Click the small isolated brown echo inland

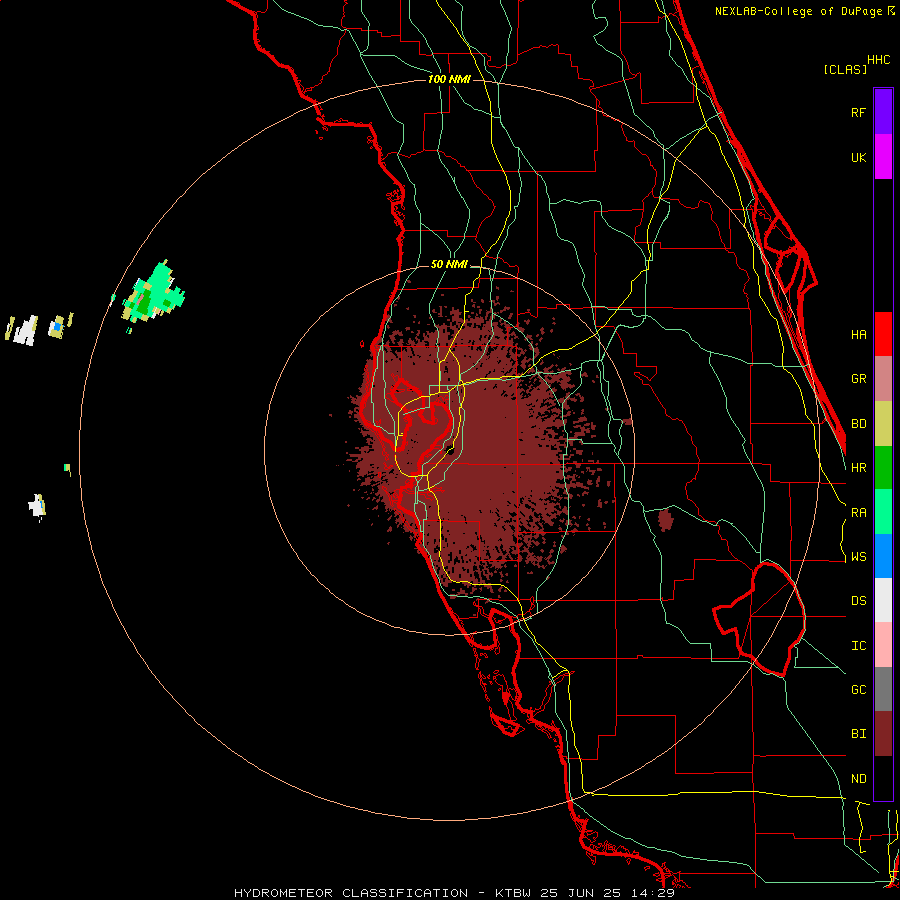coord(665,520)
